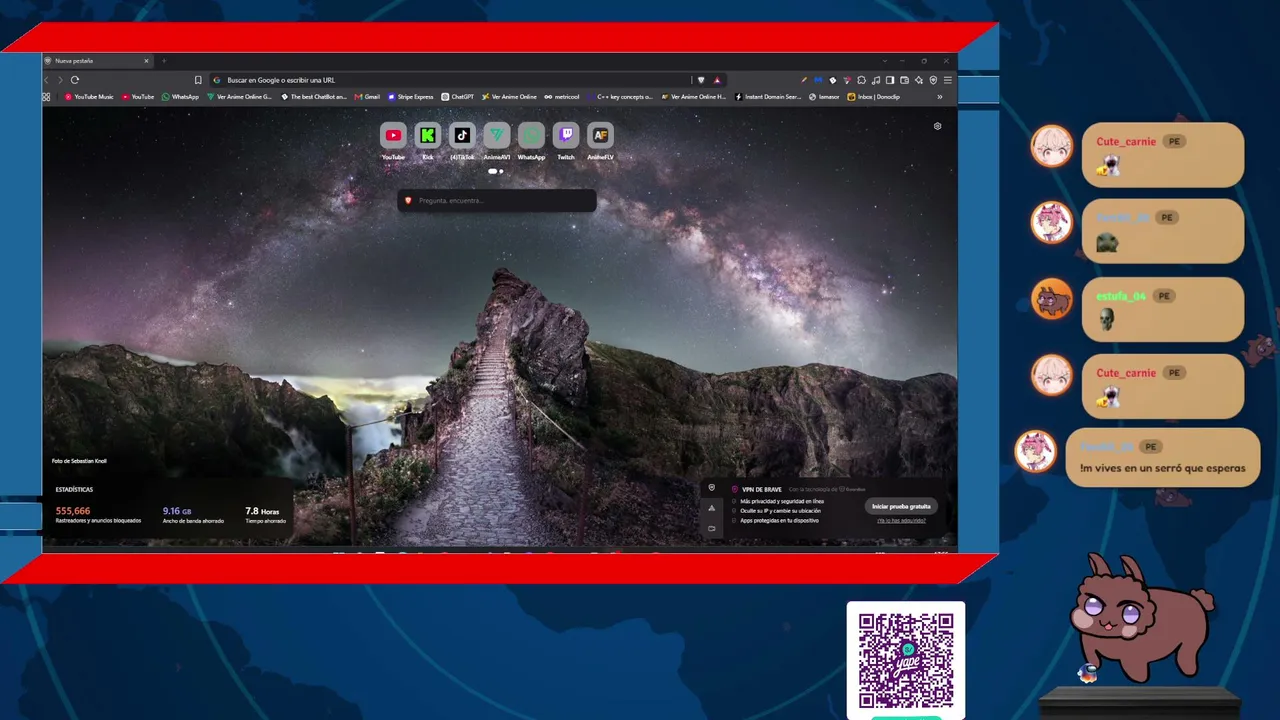Open the Brave Rewards triangle icon
This screenshot has height=720, width=1280.
(717, 80)
